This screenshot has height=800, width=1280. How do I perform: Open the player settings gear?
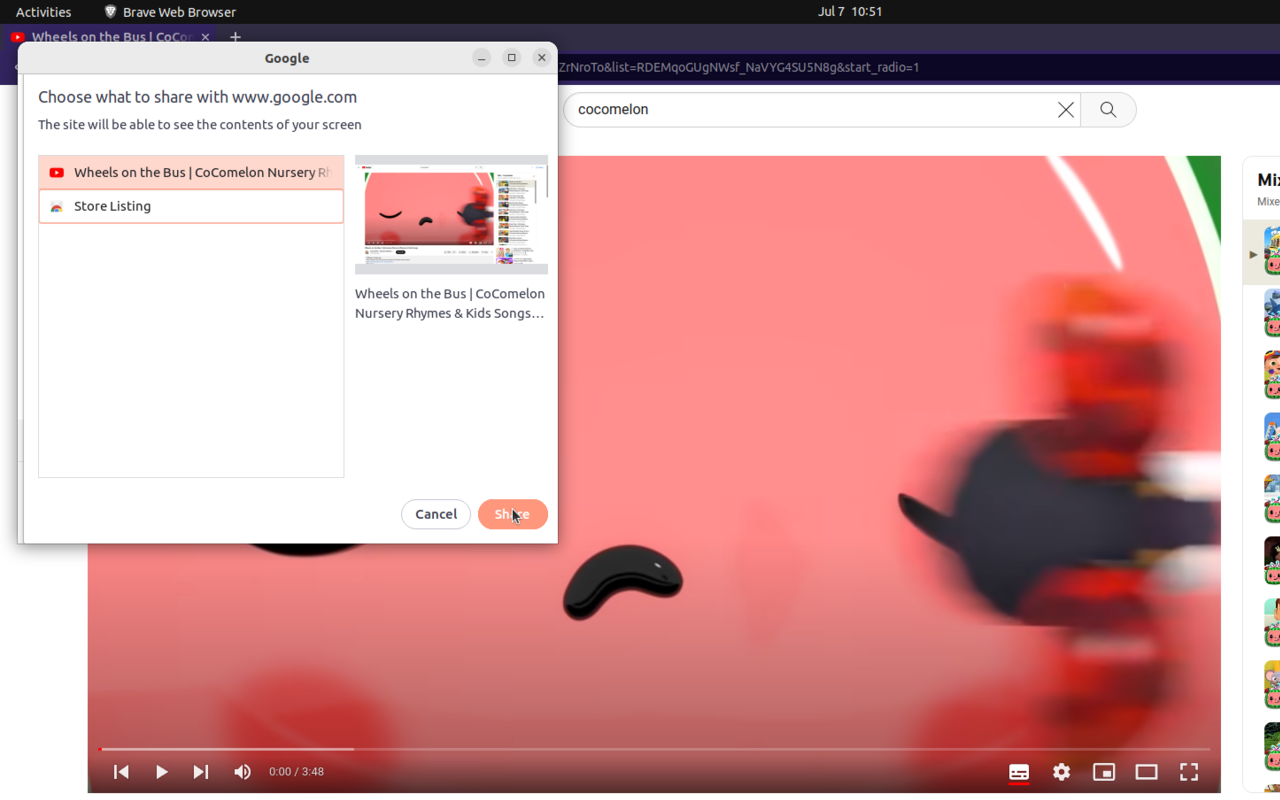pos(1061,771)
